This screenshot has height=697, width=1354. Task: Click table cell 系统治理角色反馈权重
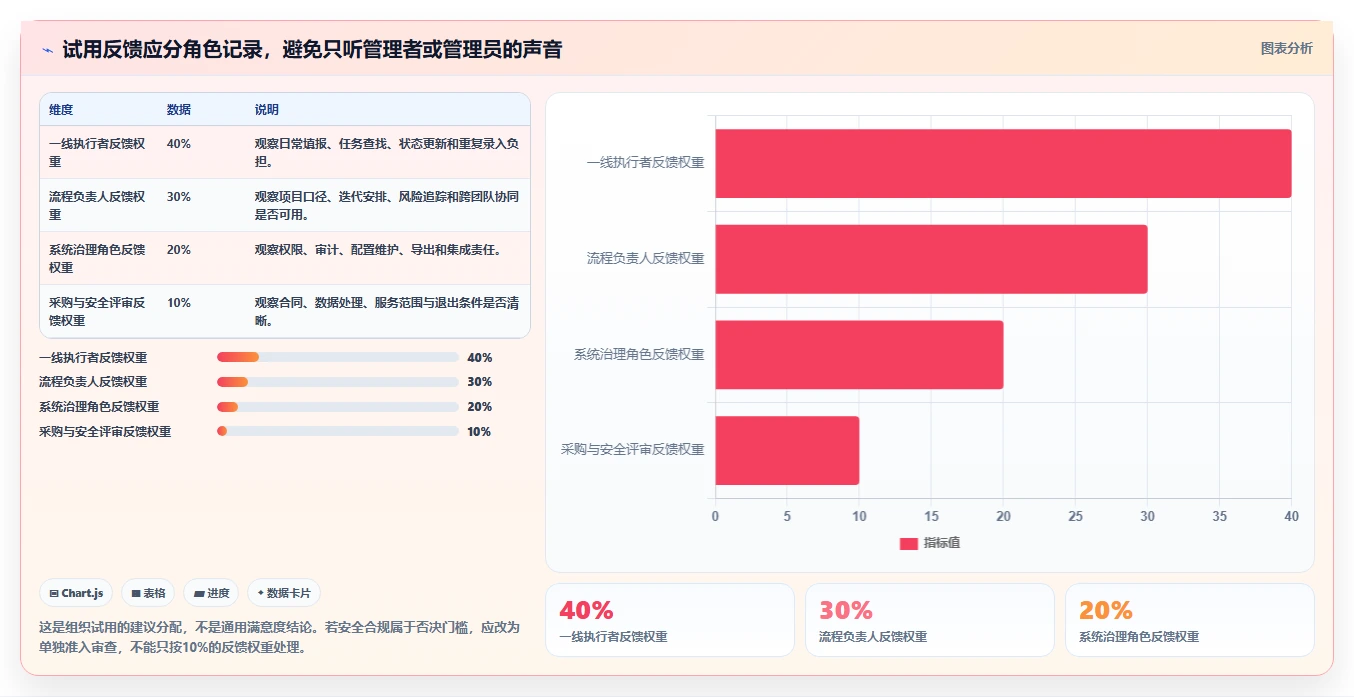click(x=97, y=259)
